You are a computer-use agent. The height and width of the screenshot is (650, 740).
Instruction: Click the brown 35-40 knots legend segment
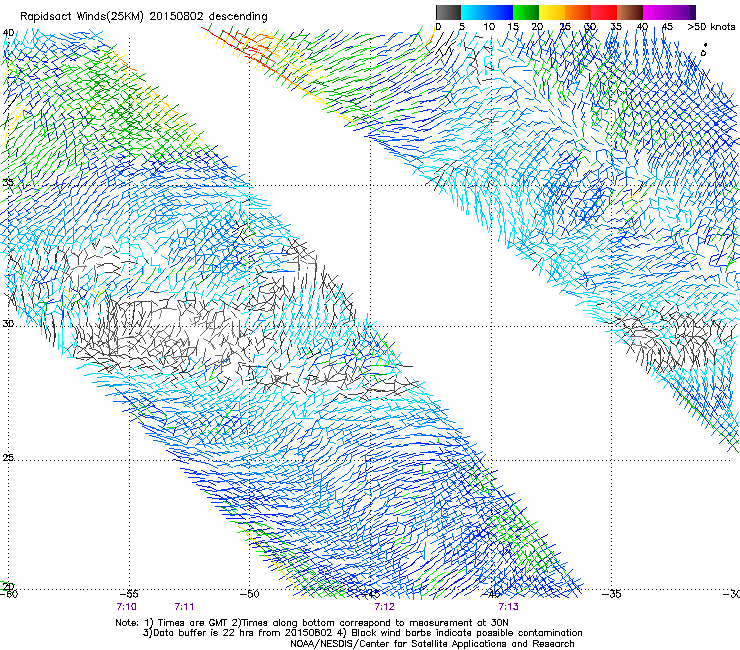tap(630, 12)
